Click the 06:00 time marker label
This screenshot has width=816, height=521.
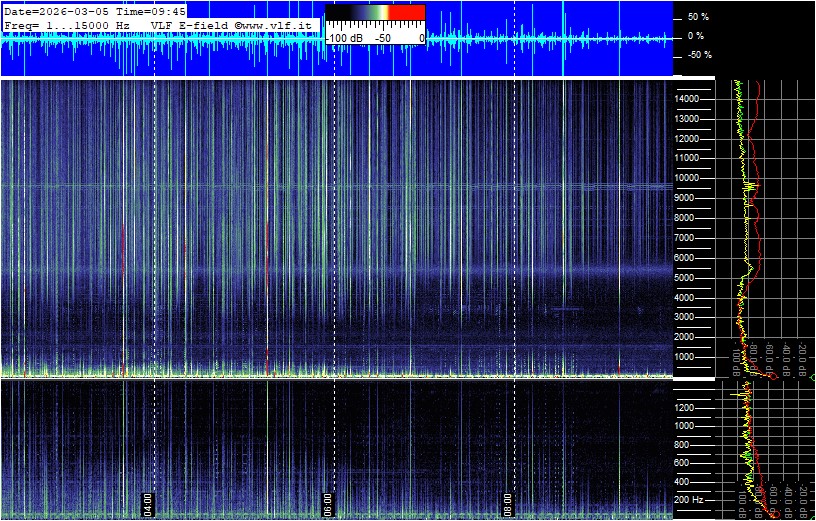(x=328, y=502)
